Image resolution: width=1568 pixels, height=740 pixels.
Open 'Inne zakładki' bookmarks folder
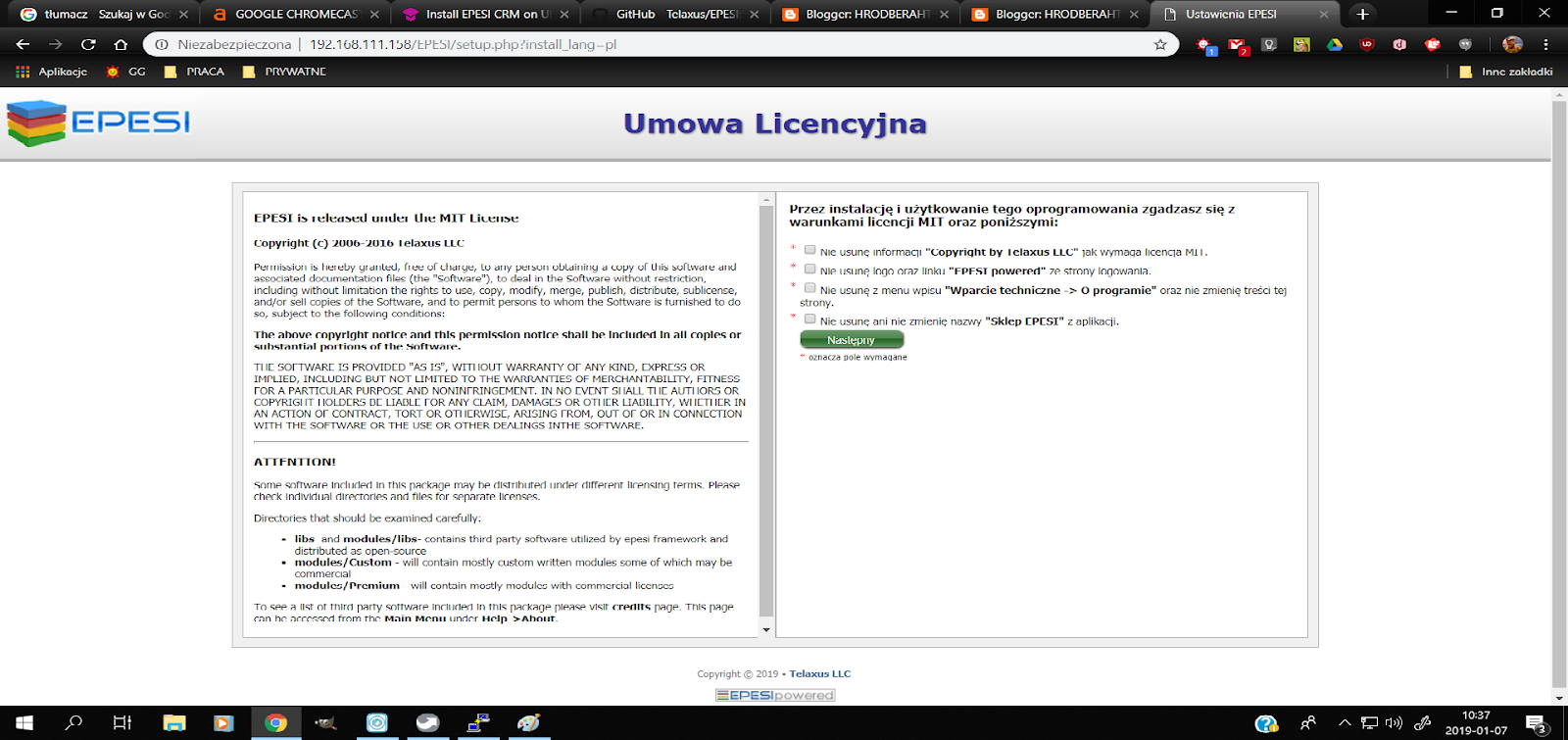tap(1506, 72)
